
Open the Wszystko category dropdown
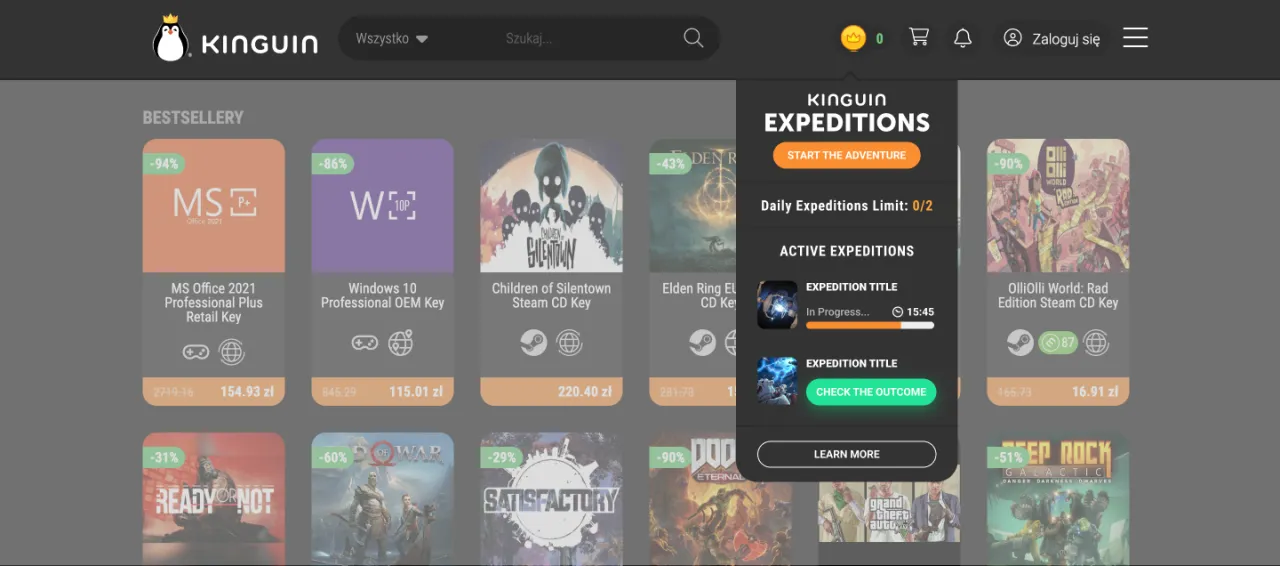pyautogui.click(x=392, y=39)
